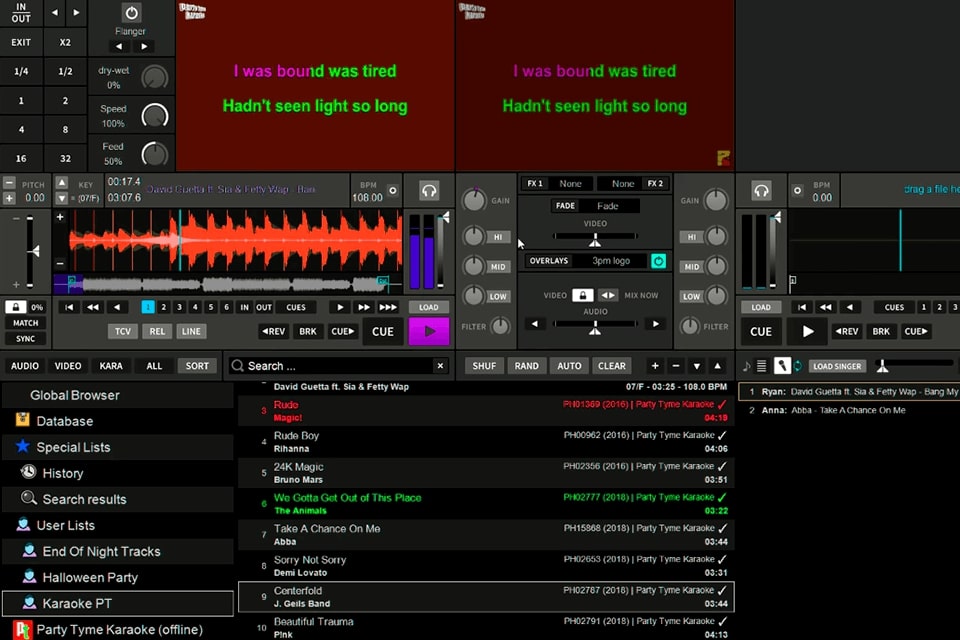This screenshot has height=640, width=960.
Task: Click the audio crossfader slider handle
Action: (595, 329)
